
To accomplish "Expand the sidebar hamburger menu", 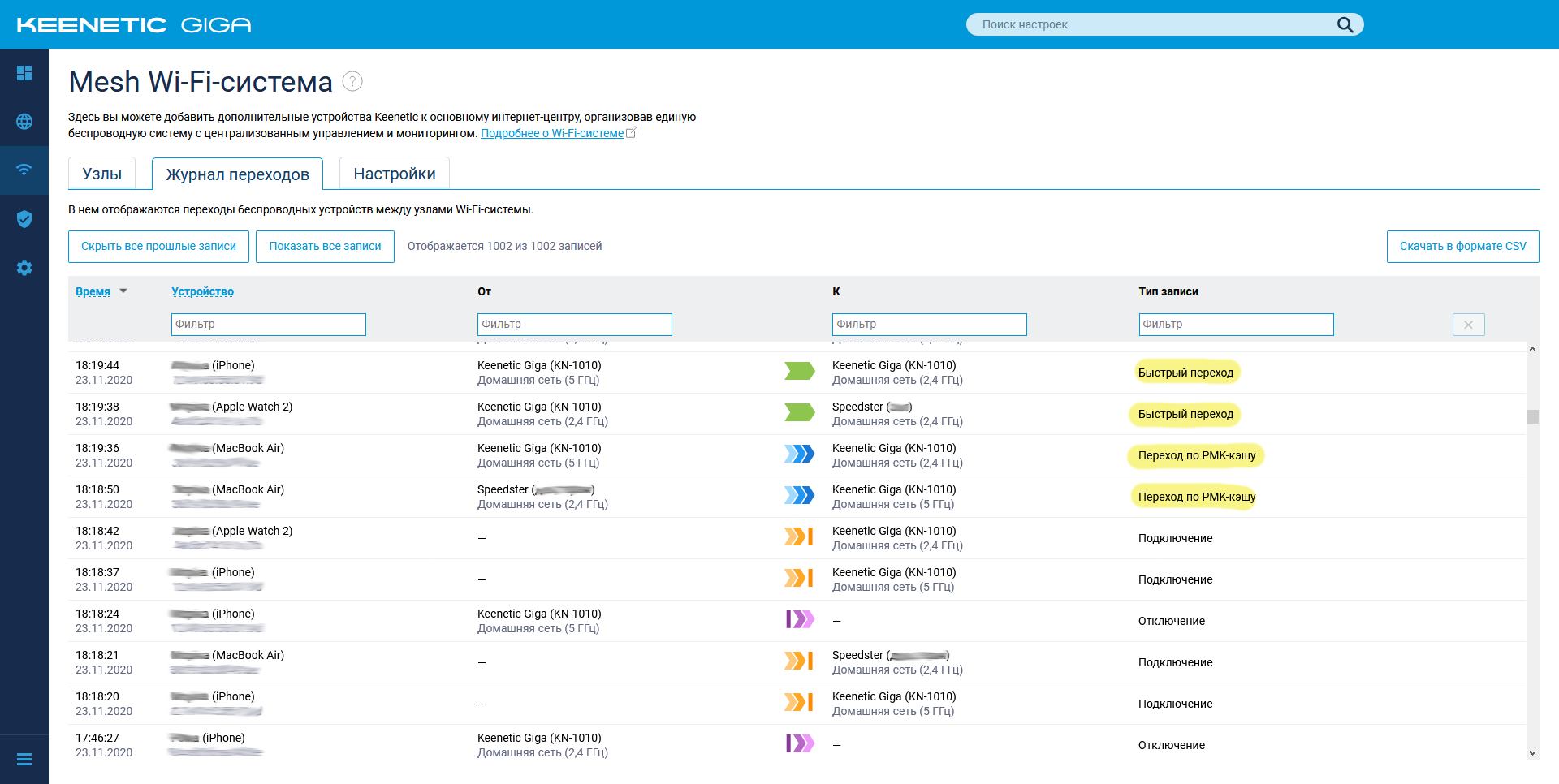I will point(24,760).
